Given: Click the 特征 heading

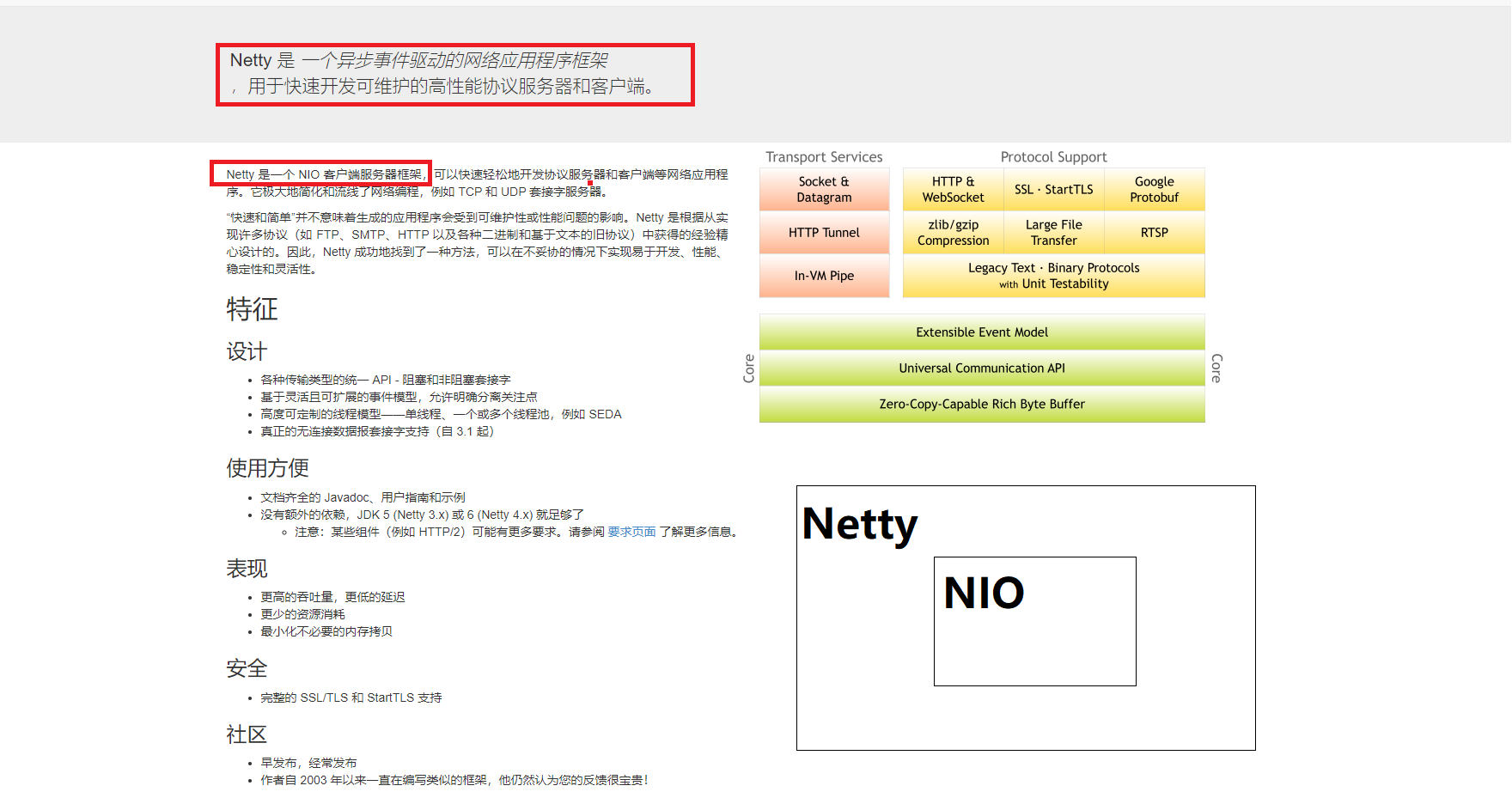Looking at the screenshot, I should [x=252, y=309].
